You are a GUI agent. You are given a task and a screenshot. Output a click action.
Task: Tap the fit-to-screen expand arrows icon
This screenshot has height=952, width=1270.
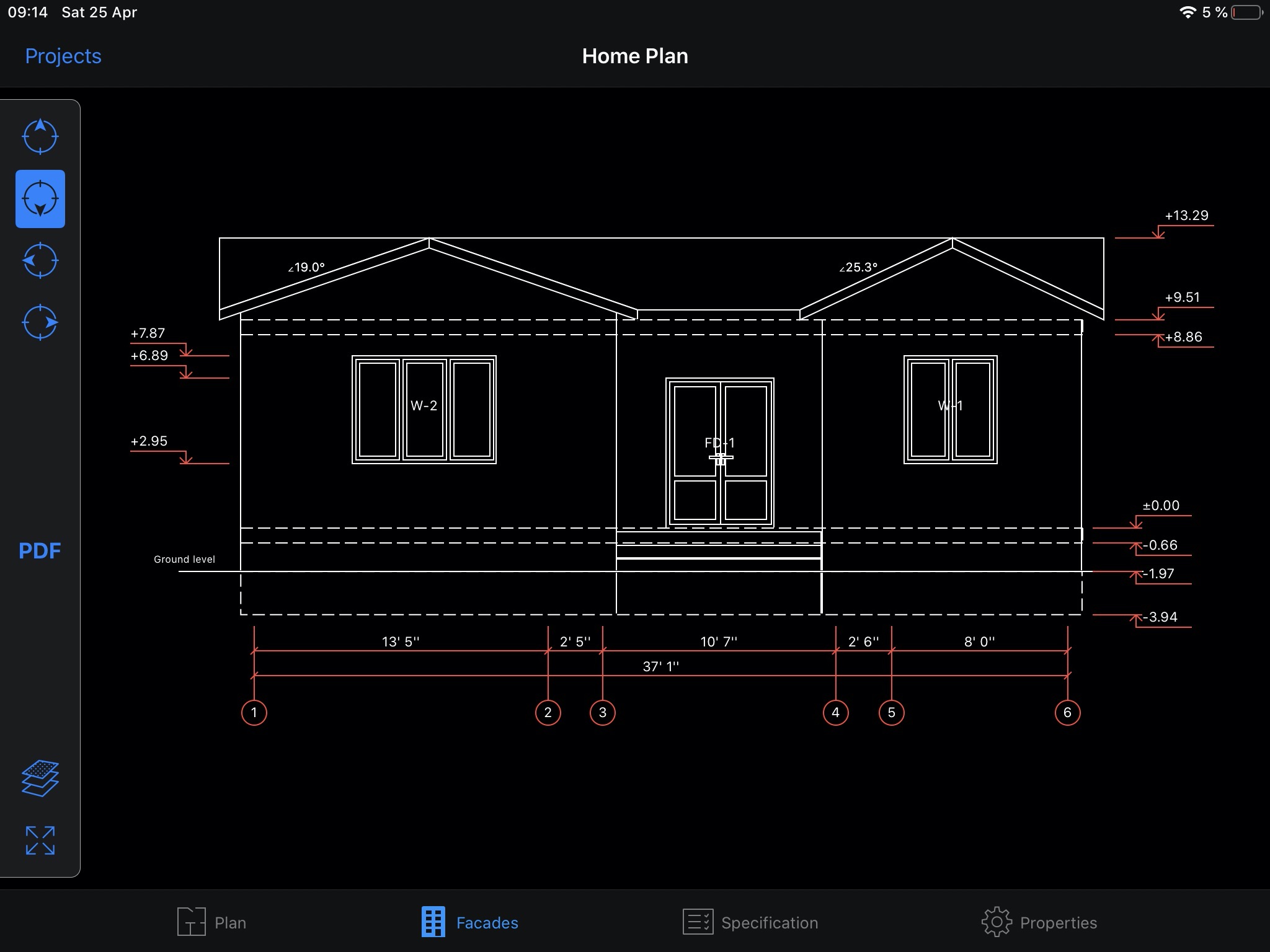[40, 840]
